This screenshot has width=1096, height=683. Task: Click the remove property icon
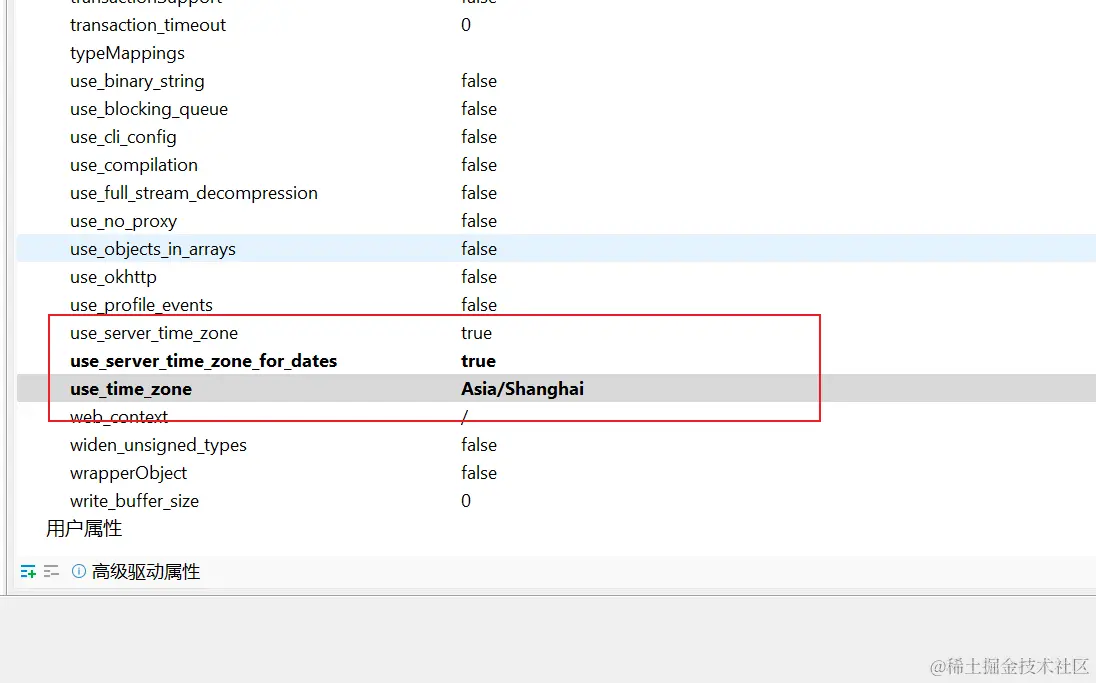pos(51,572)
